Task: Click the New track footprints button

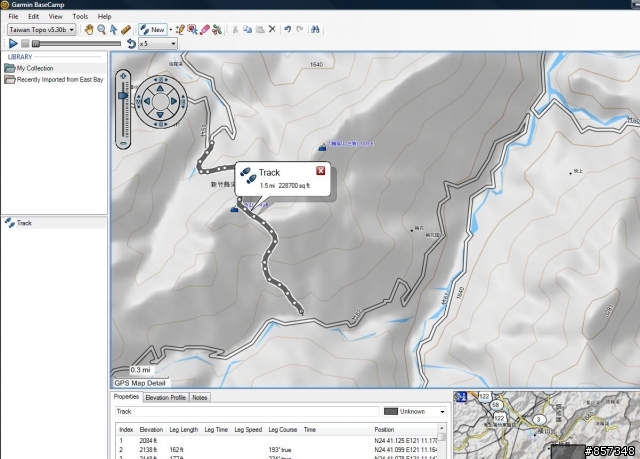Action: [152, 29]
